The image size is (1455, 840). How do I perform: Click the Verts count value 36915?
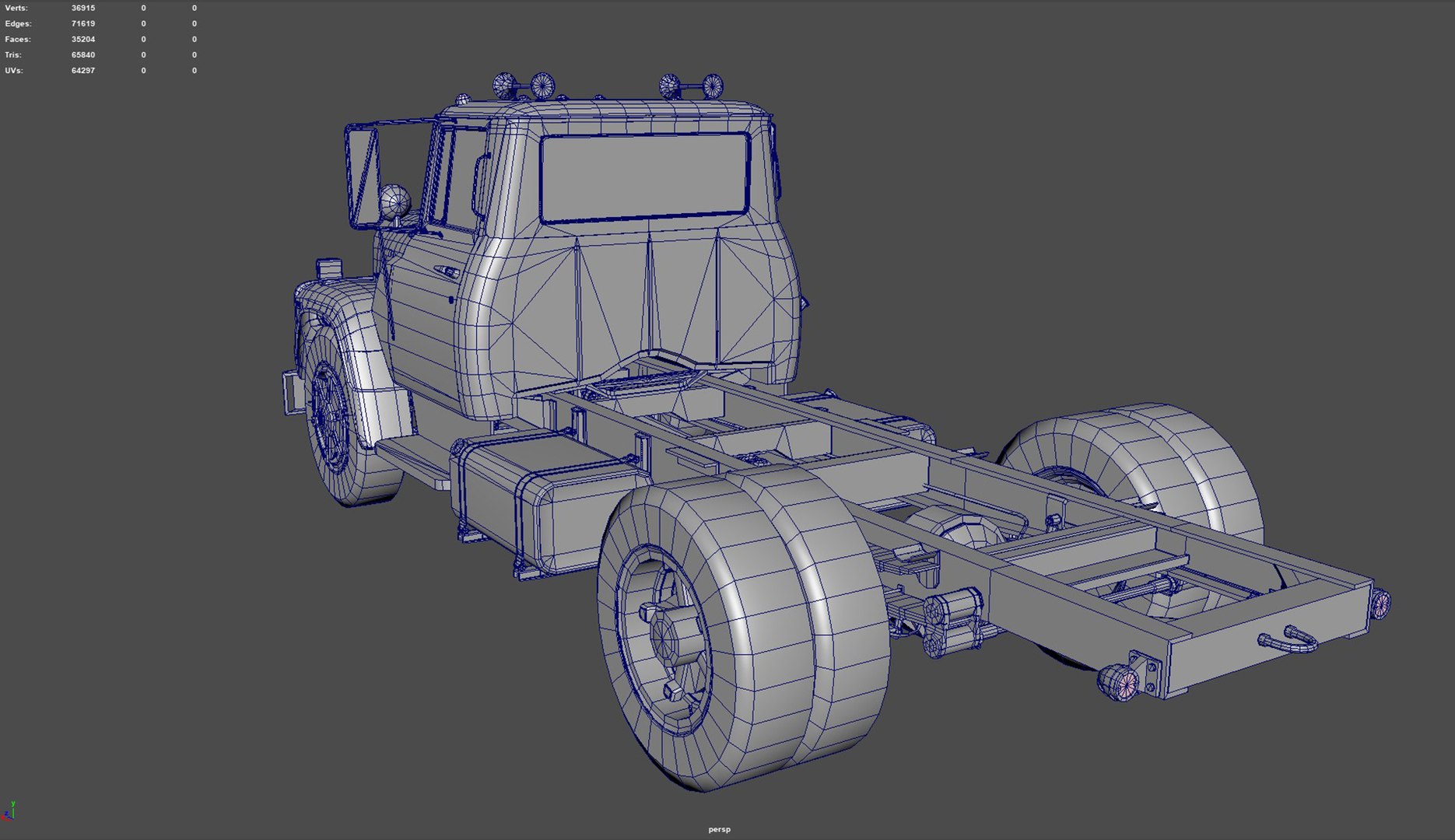click(x=83, y=8)
